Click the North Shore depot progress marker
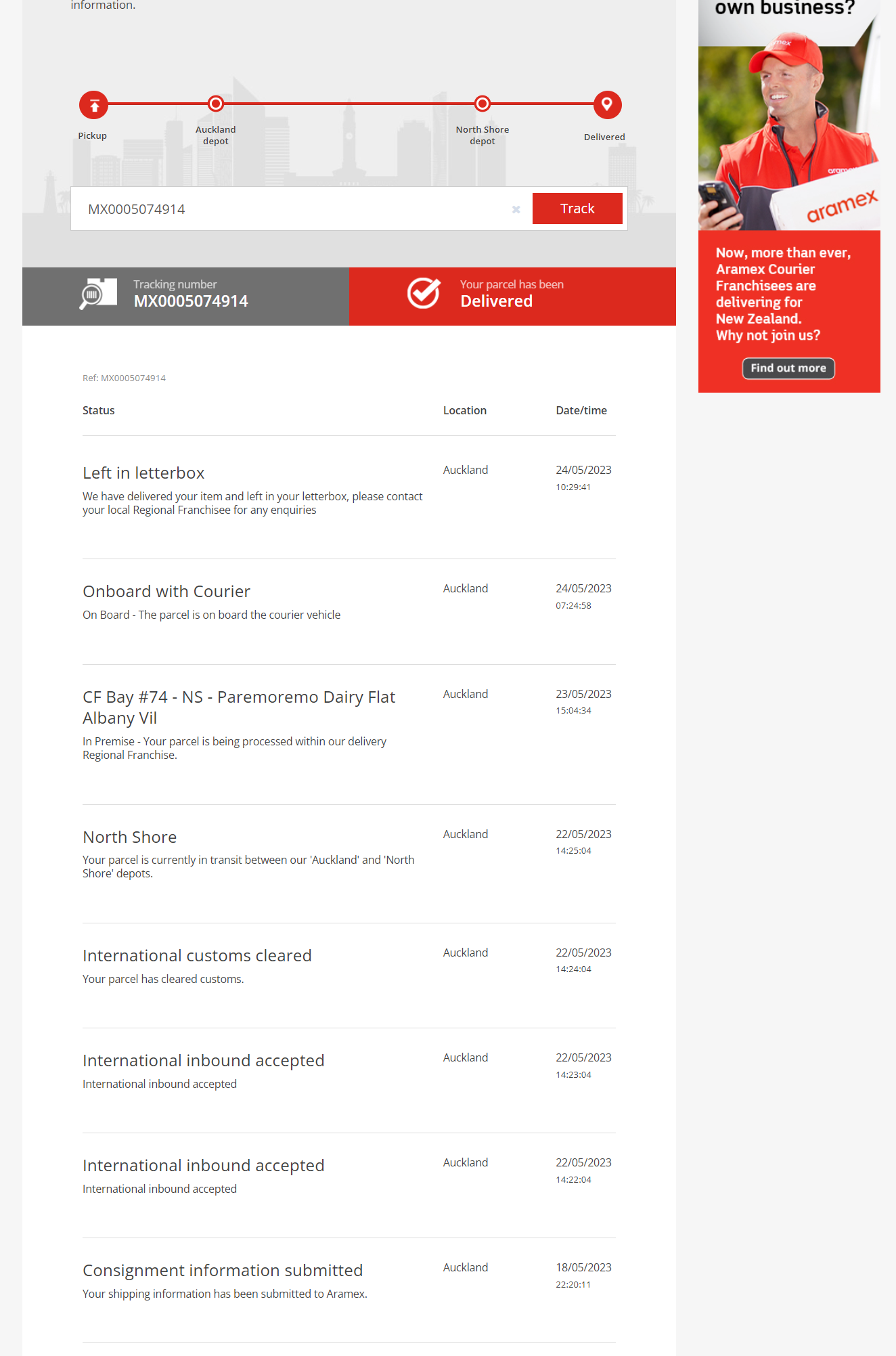Viewport: 896px width, 1356px height. [x=483, y=104]
